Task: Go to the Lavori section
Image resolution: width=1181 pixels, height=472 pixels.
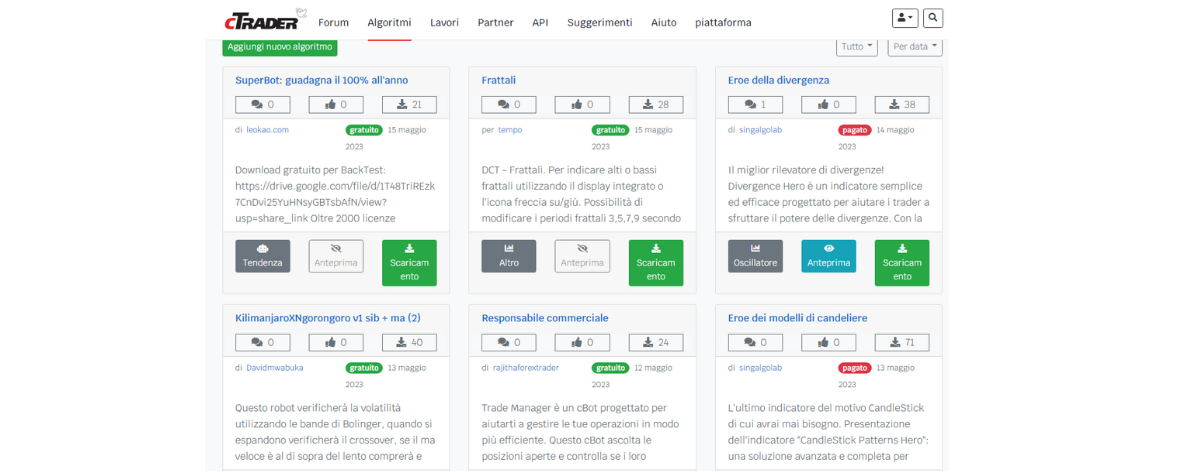Action: point(444,23)
